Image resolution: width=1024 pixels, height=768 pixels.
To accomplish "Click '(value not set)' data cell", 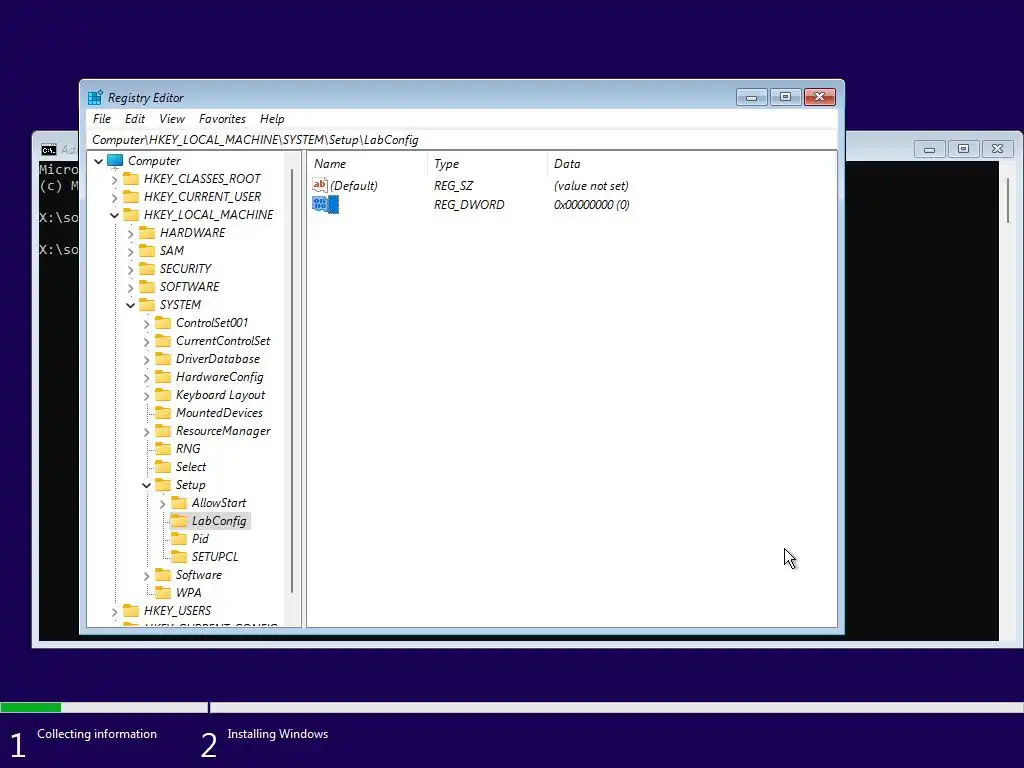I will pos(591,185).
